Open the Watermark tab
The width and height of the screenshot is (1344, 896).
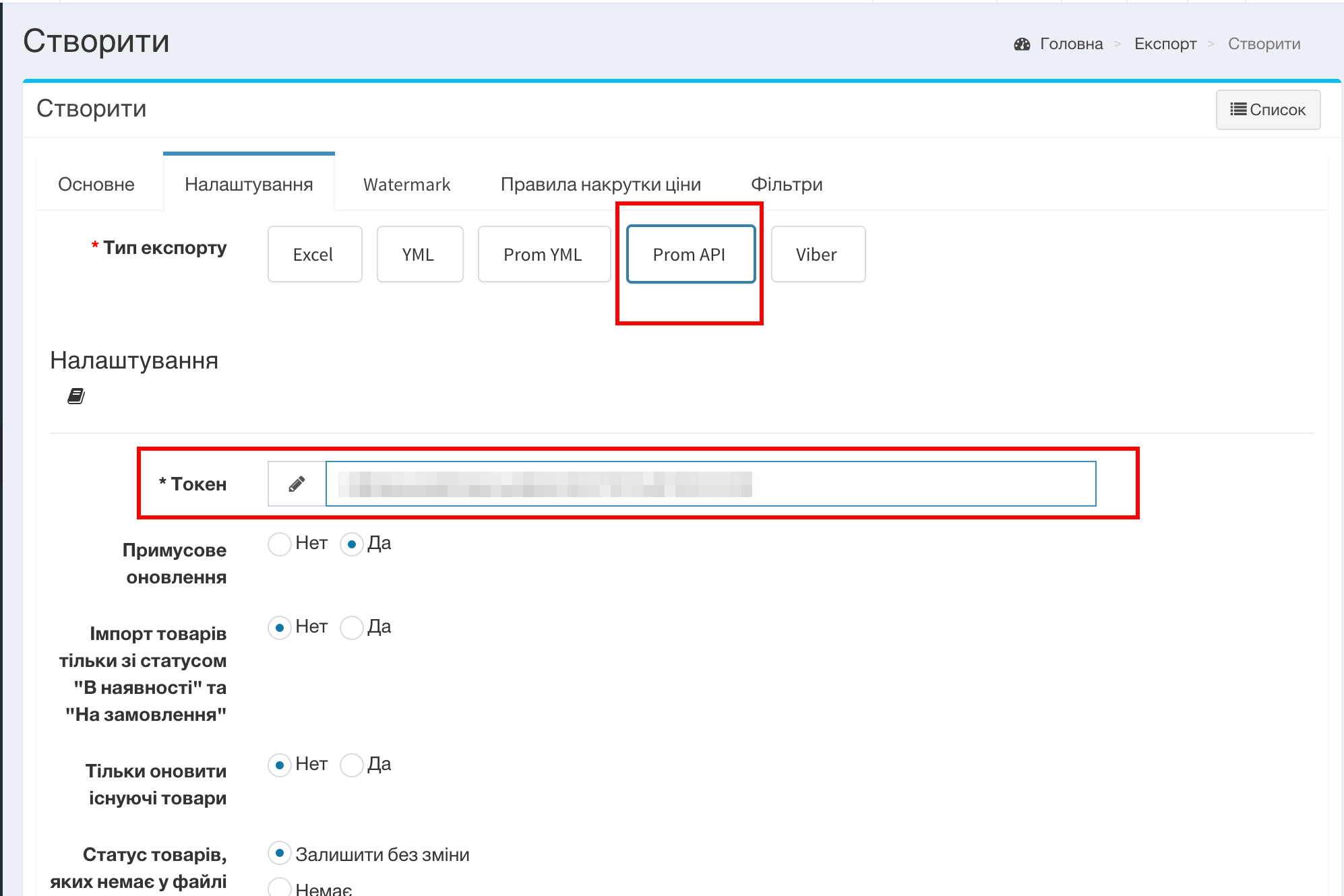click(x=406, y=185)
